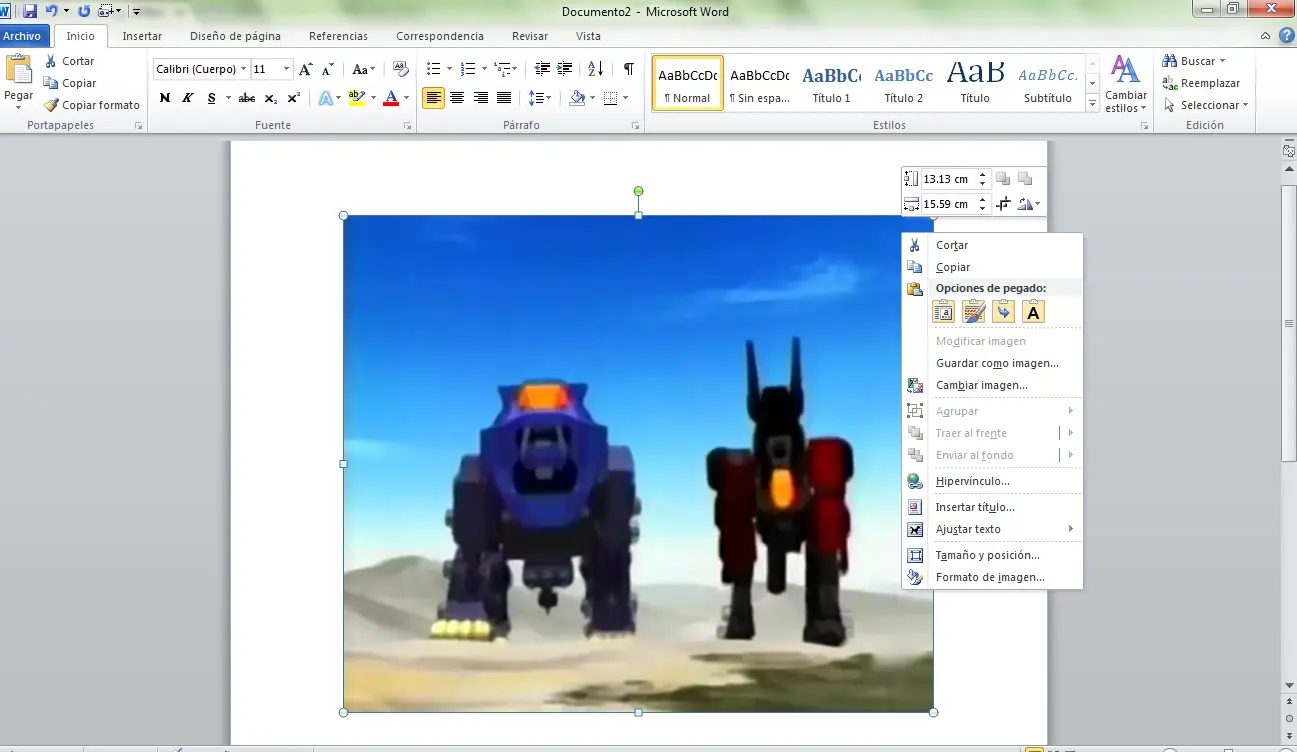1297x752 pixels.
Task: Toggle show paragraph marks (¶)
Action: coord(628,69)
